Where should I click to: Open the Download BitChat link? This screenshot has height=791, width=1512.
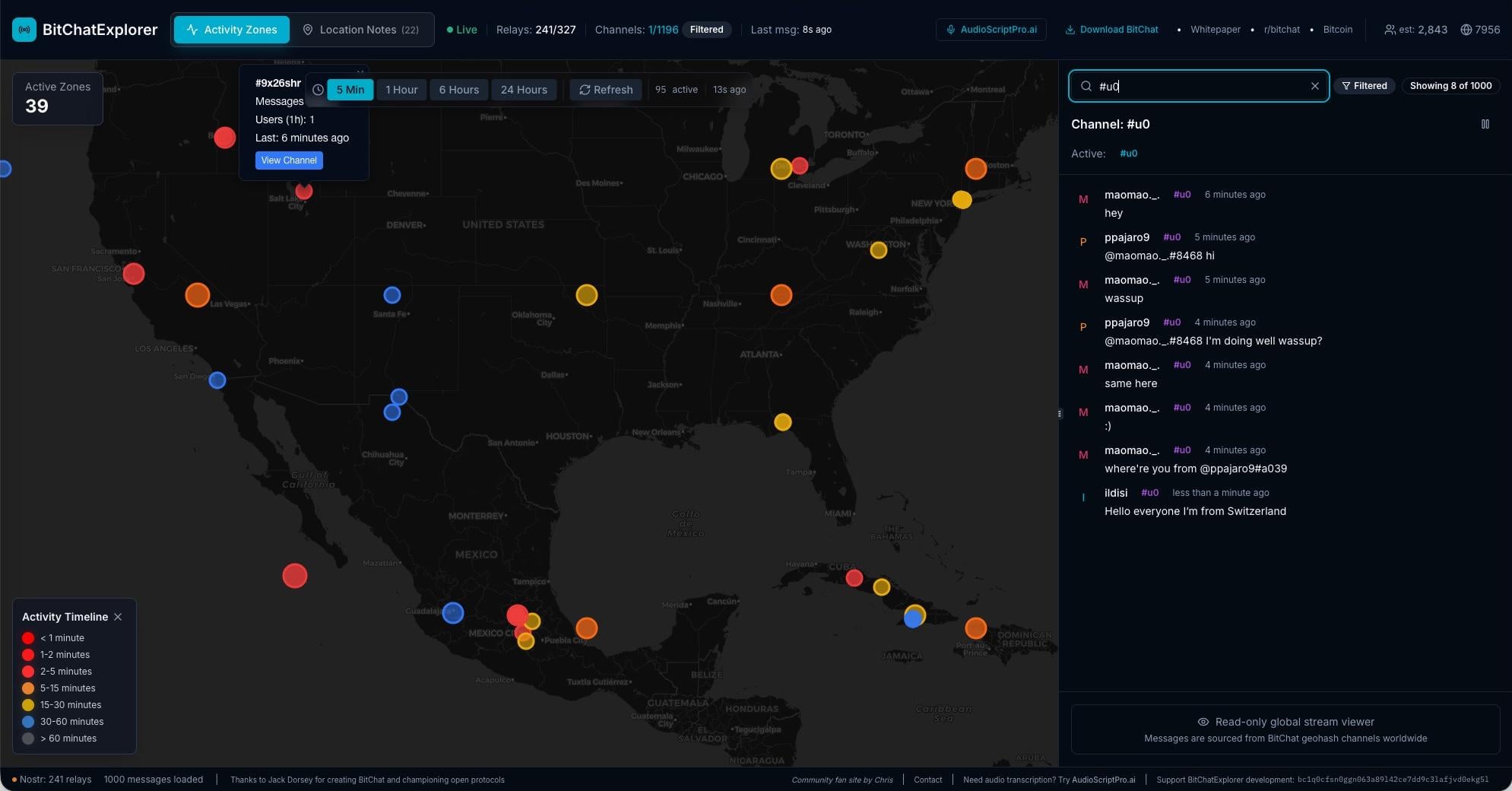pos(1111,30)
